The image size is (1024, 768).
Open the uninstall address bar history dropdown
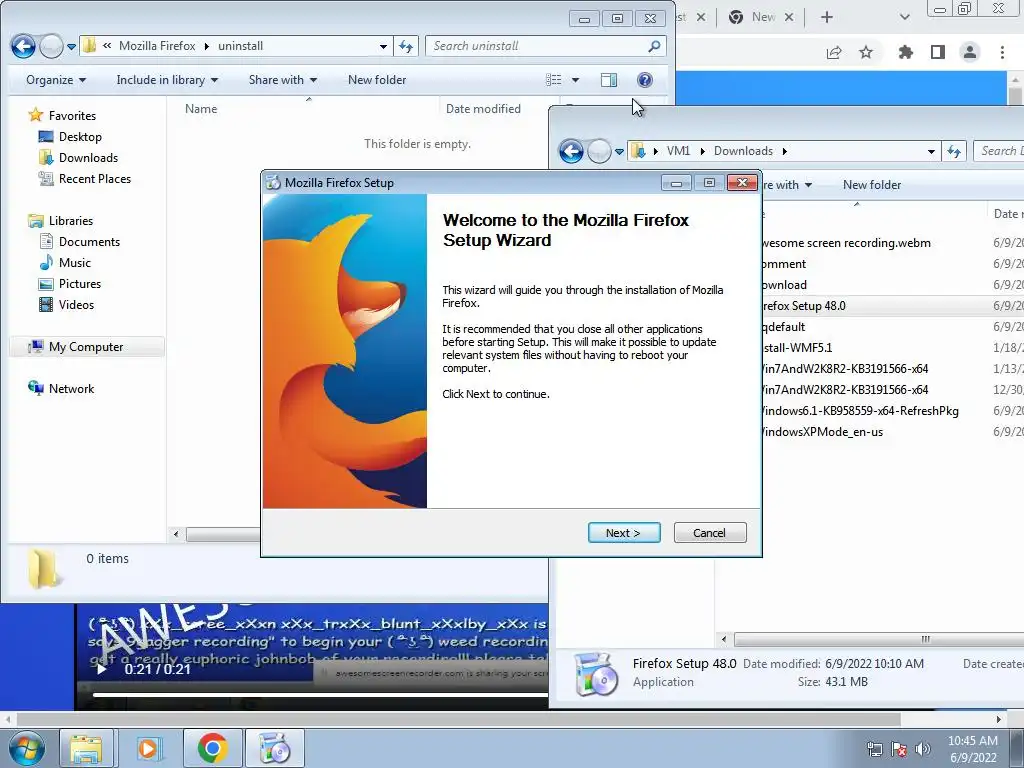point(383,46)
